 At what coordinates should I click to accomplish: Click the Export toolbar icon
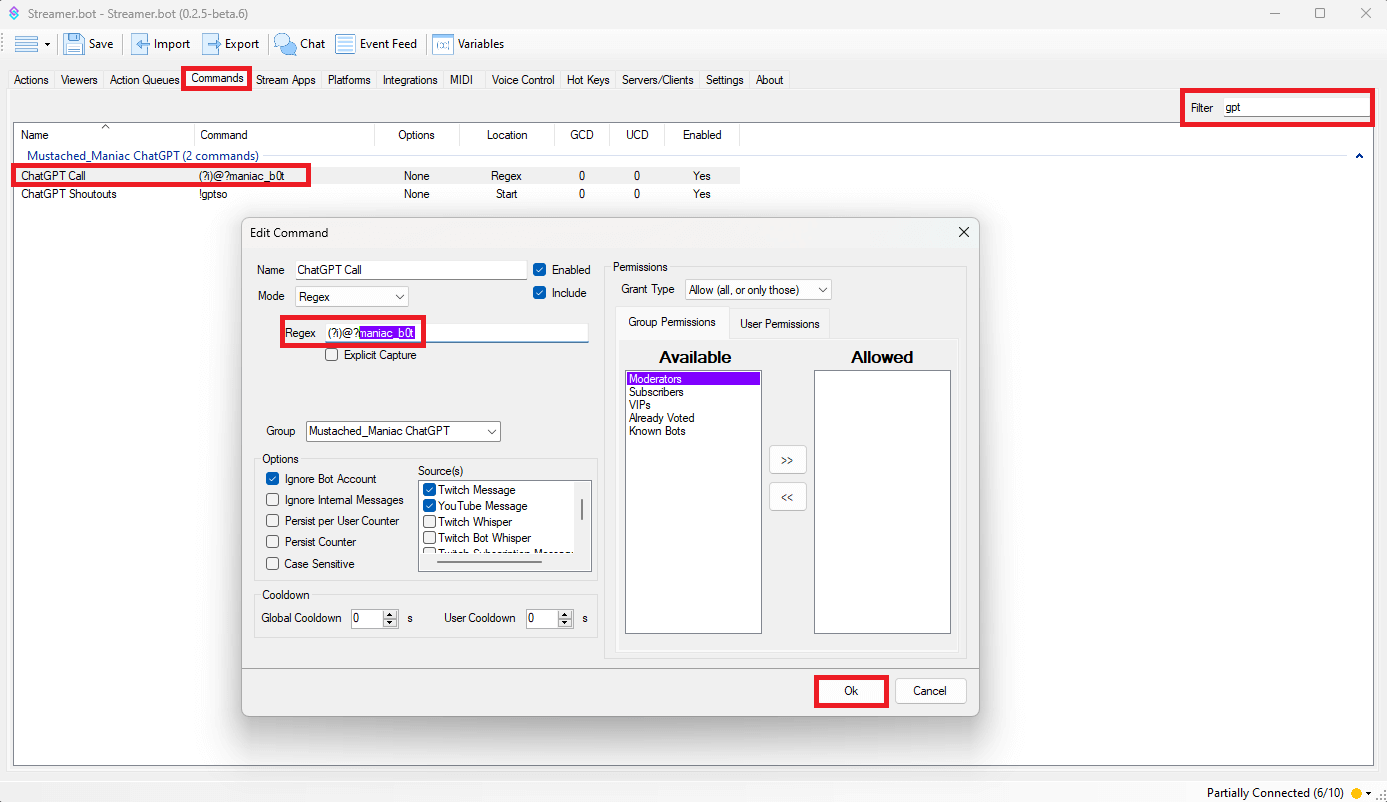tap(212, 44)
